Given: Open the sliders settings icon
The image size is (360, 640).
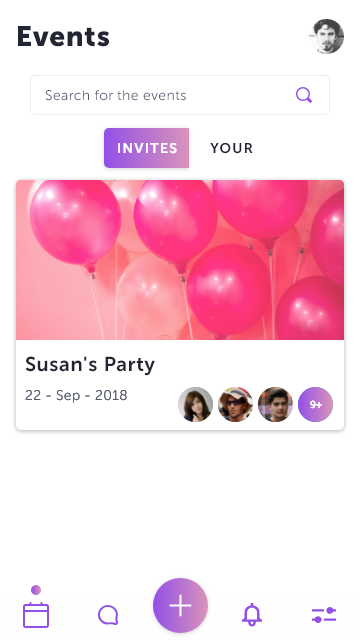Looking at the screenshot, I should (324, 615).
